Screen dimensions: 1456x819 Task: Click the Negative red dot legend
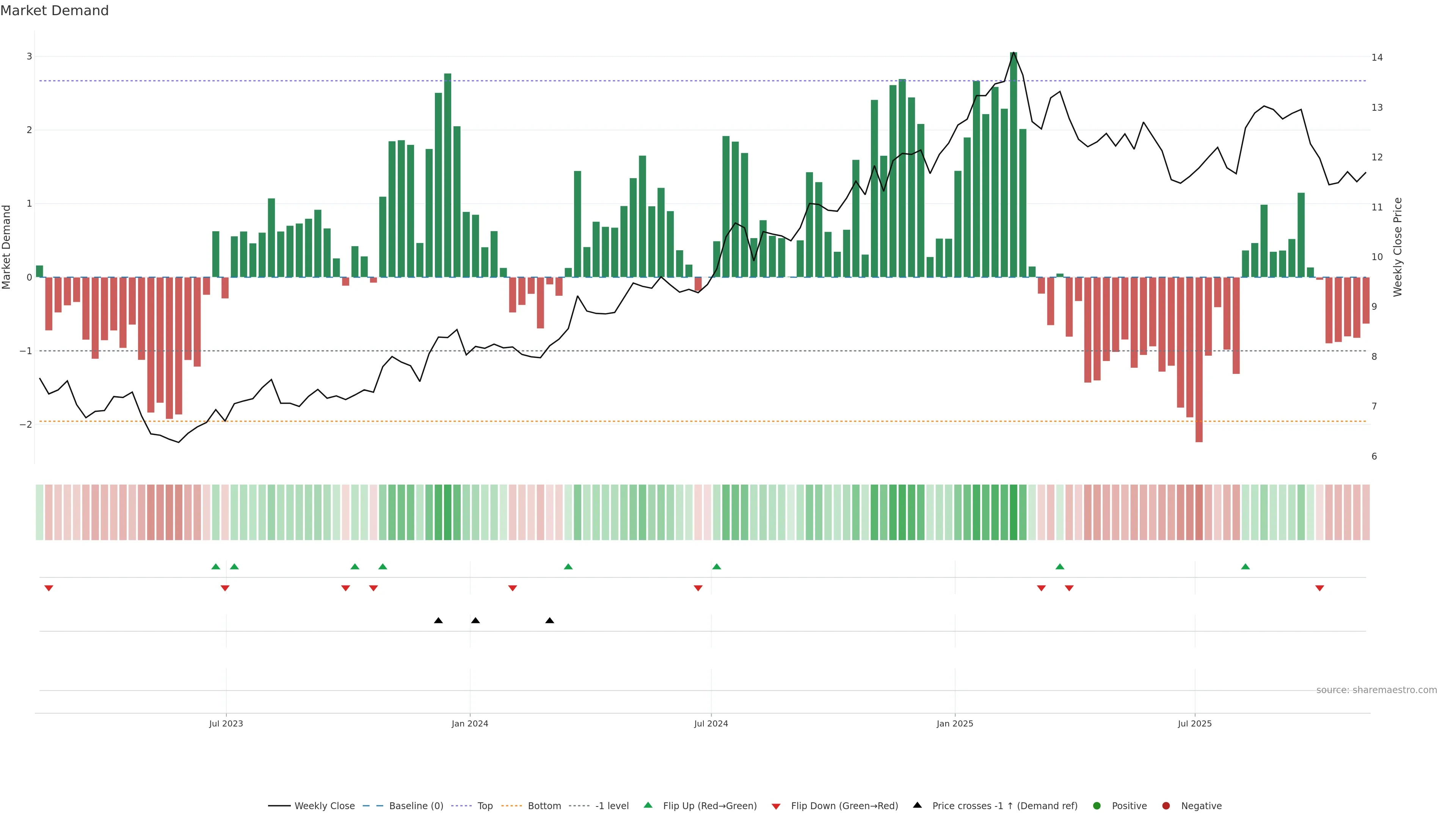click(x=1166, y=806)
